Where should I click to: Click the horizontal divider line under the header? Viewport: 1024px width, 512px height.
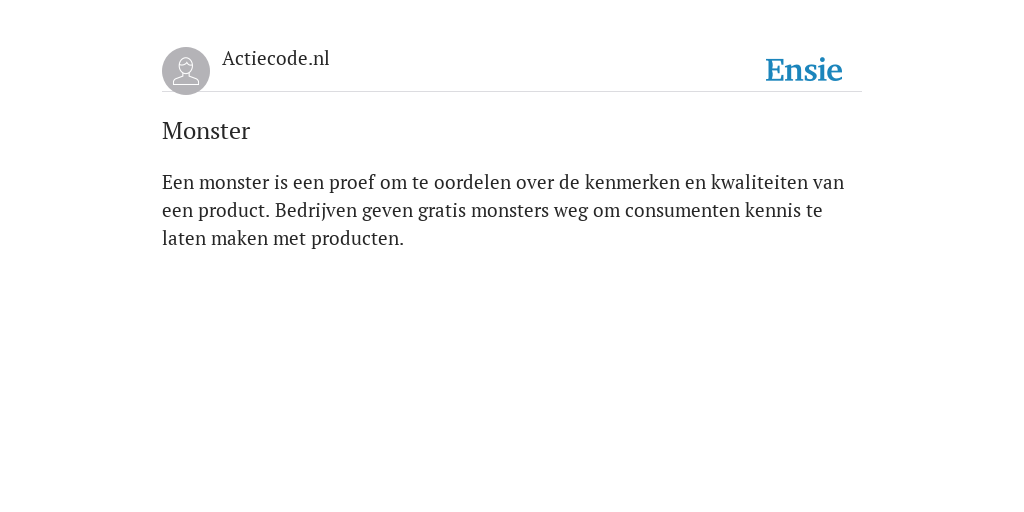click(x=512, y=91)
